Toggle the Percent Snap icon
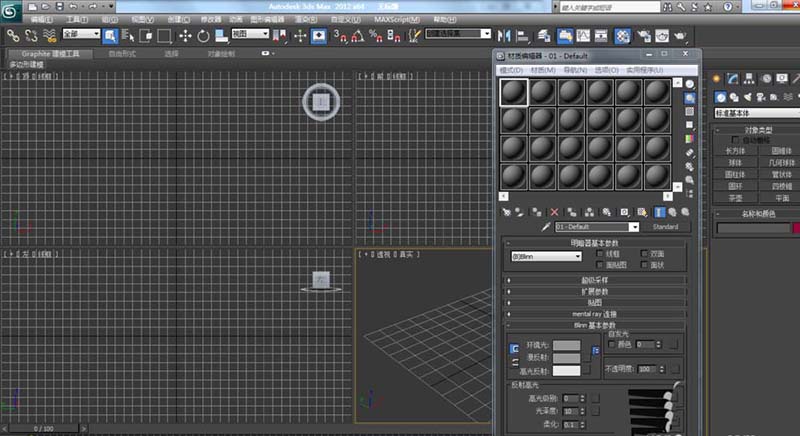The image size is (800, 436). pyautogui.click(x=376, y=36)
